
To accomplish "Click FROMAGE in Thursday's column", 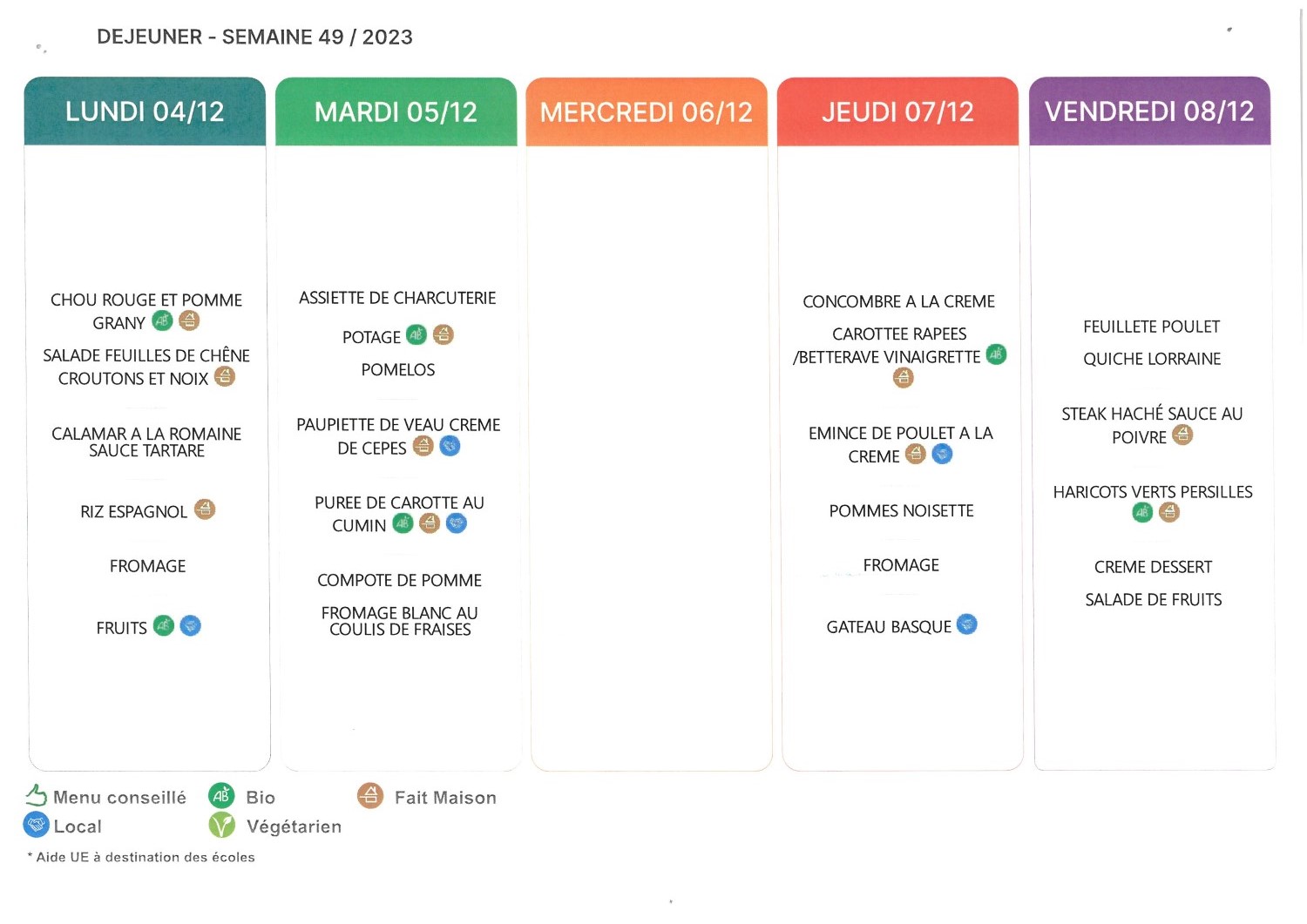I will coord(901,565).
